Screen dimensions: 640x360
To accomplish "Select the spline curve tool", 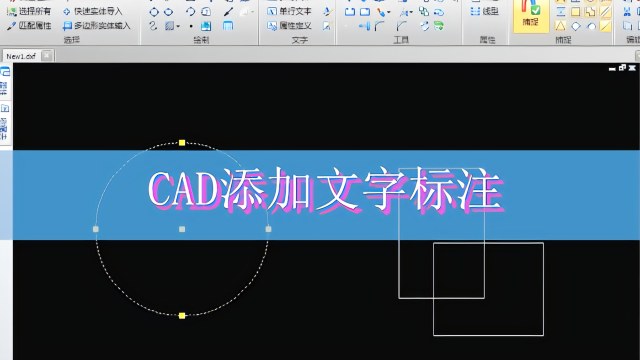I will 153,26.
